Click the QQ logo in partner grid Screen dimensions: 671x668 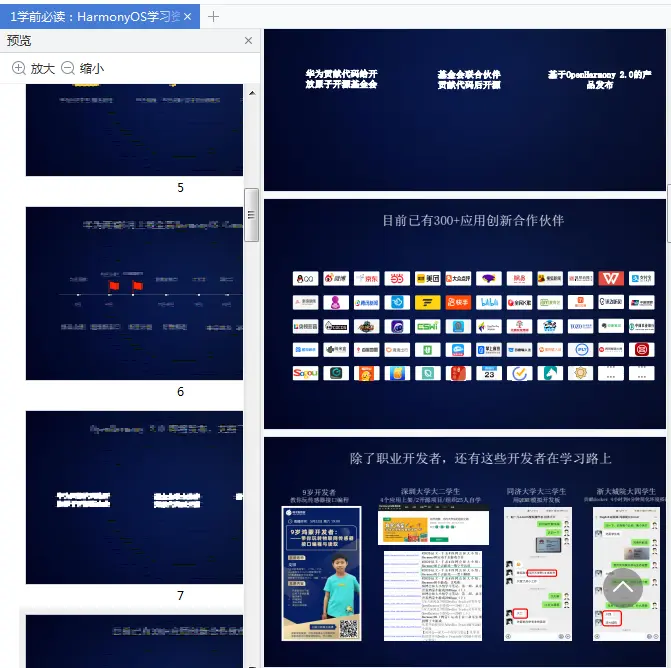click(305, 279)
